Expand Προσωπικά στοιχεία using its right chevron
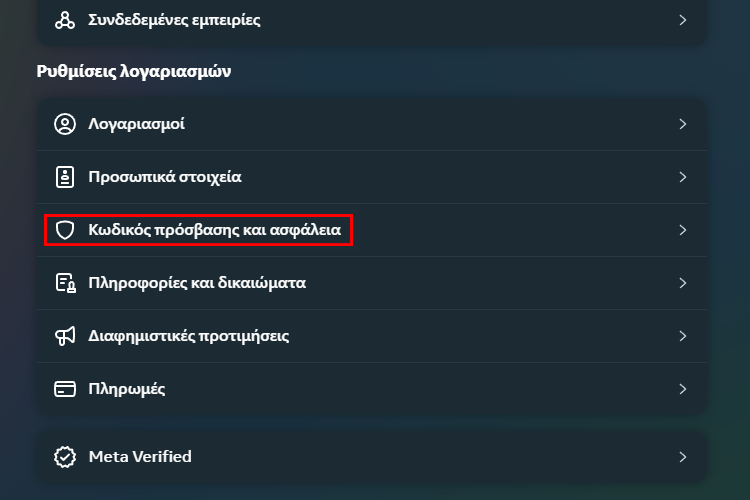The image size is (750, 500). (683, 177)
